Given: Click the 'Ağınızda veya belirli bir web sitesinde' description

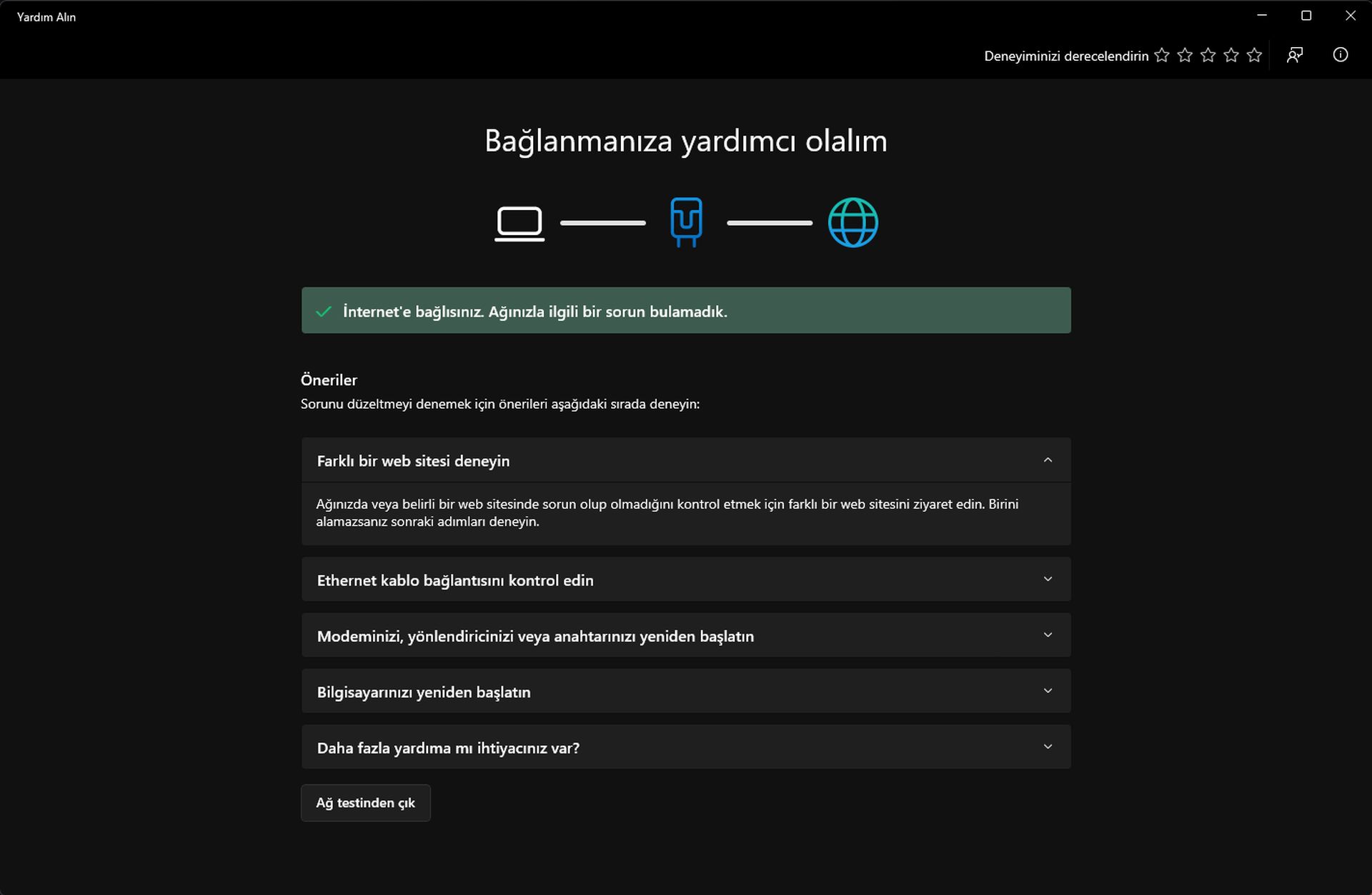Looking at the screenshot, I should tap(667, 513).
